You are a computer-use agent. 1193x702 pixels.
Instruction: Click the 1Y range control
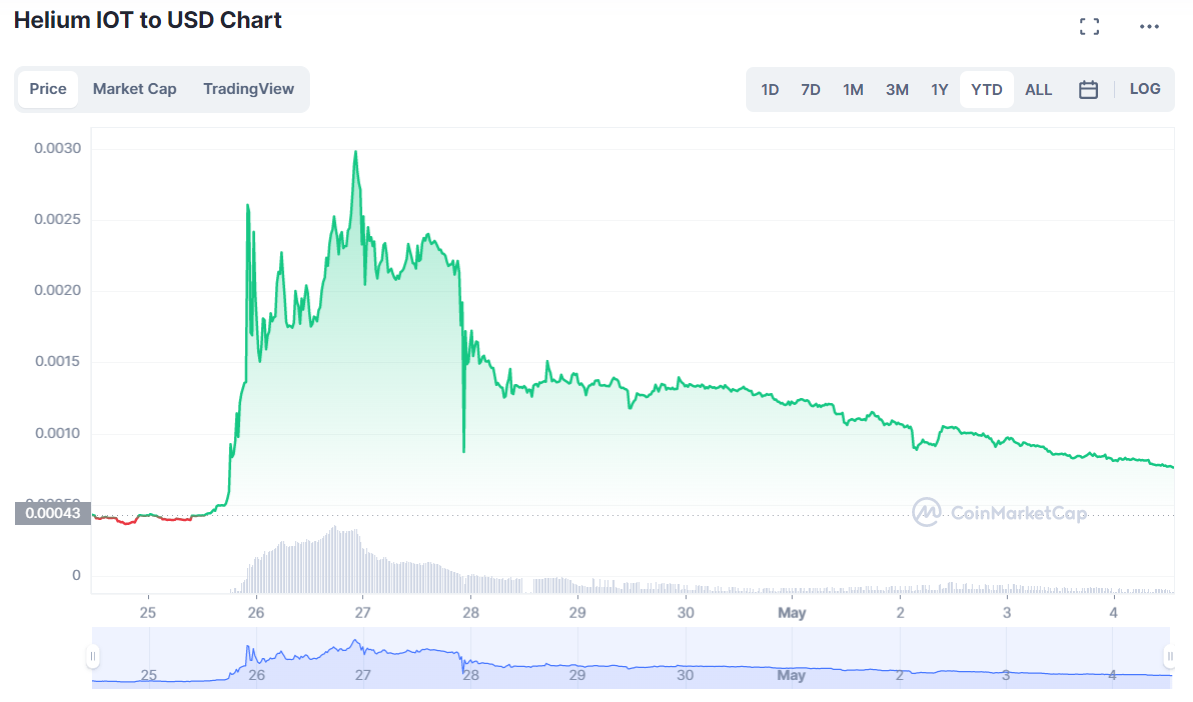click(939, 89)
